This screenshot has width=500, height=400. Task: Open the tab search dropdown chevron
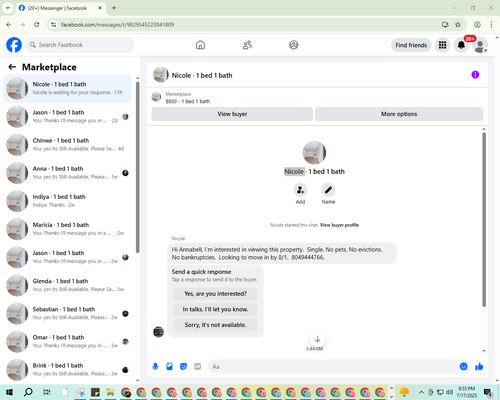point(7,8)
